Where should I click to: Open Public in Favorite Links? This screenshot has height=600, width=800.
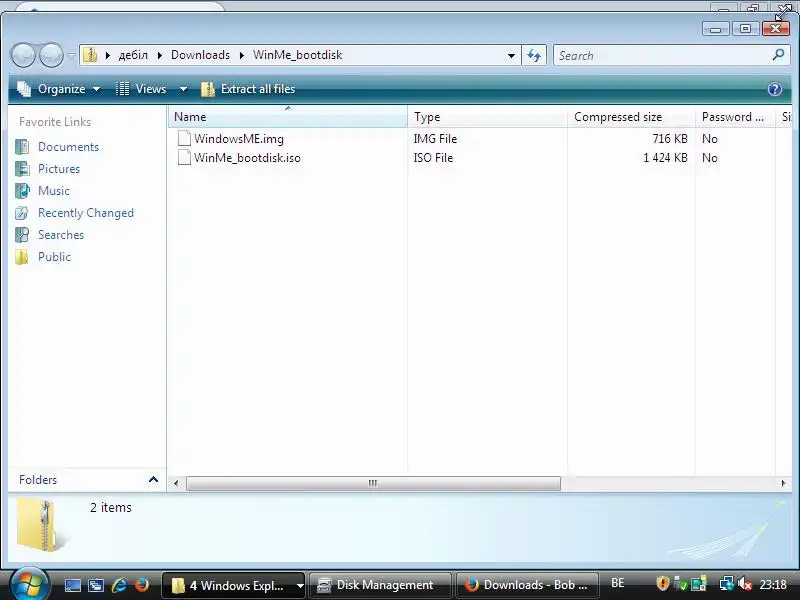pos(54,257)
